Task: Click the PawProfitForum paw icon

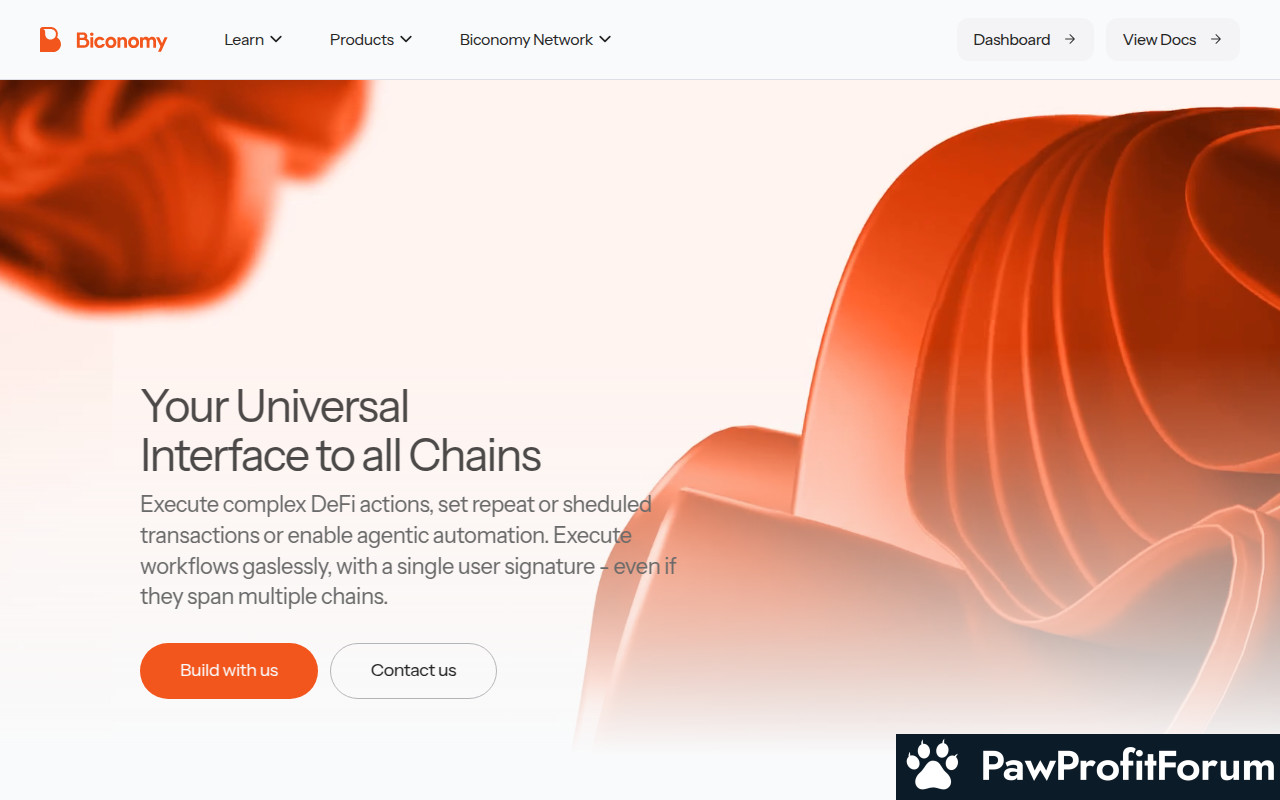Action: point(932,767)
